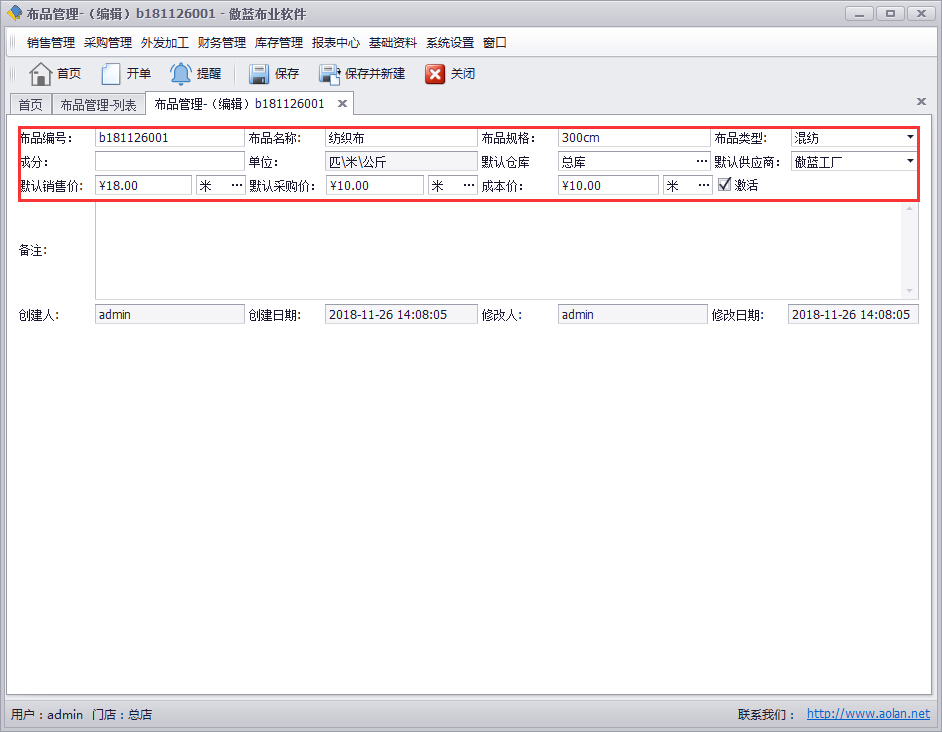
Task: Click the red 关闭 close icon in toolbar
Action: [x=435, y=74]
